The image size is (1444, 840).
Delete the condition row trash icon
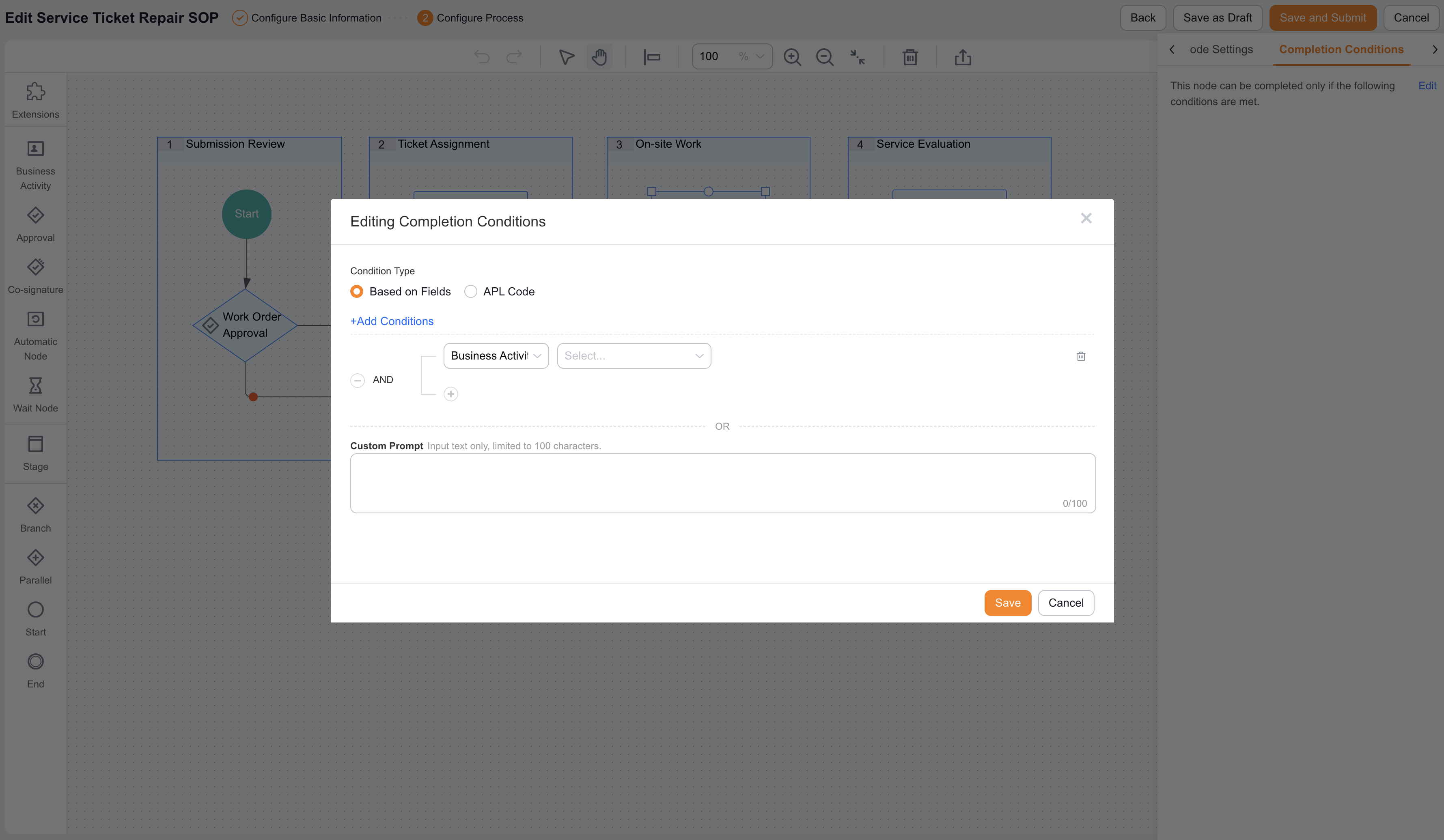pos(1081,356)
